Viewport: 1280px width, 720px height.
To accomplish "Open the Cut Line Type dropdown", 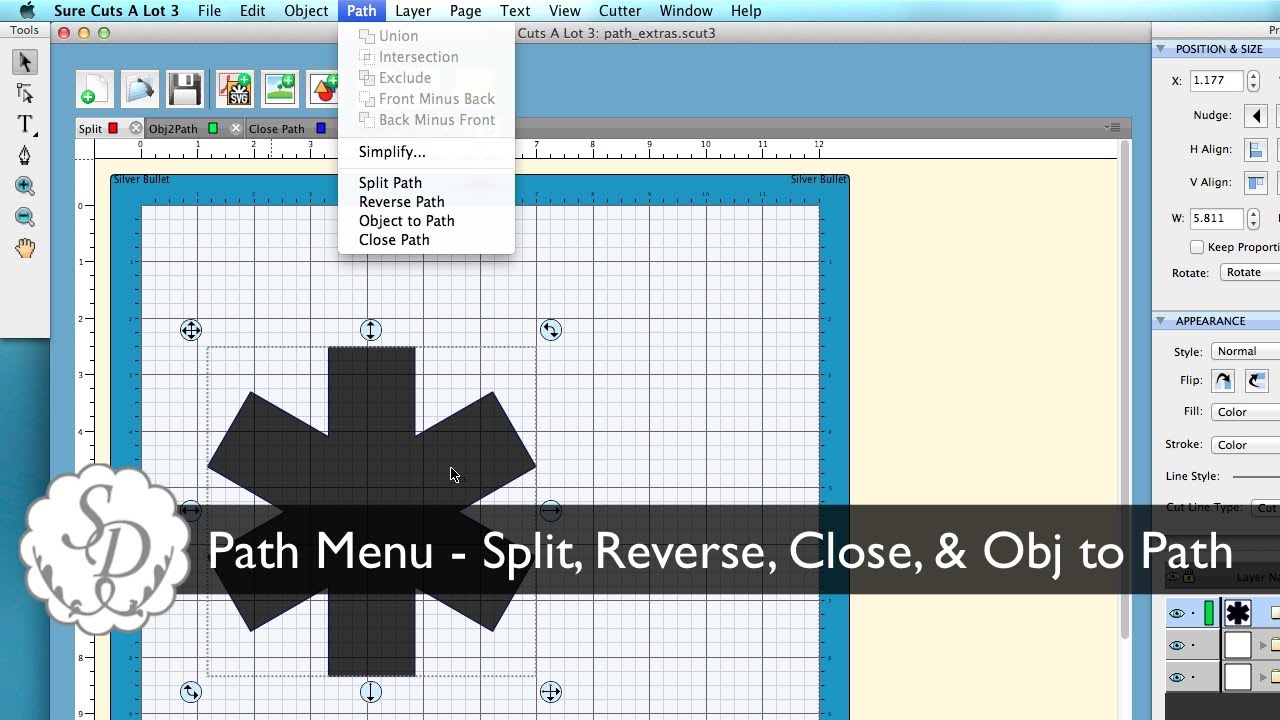I will 1267,508.
